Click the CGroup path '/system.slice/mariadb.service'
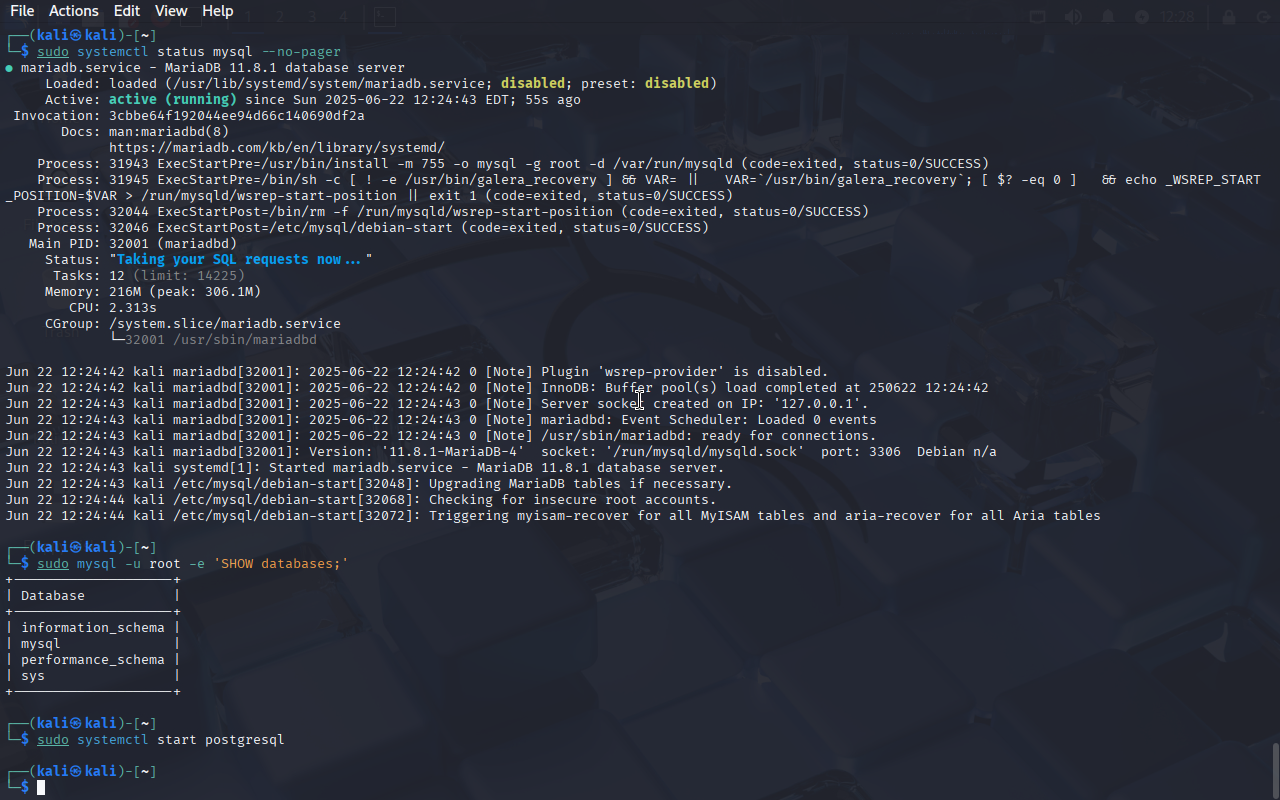This screenshot has height=800, width=1280. tap(225, 324)
